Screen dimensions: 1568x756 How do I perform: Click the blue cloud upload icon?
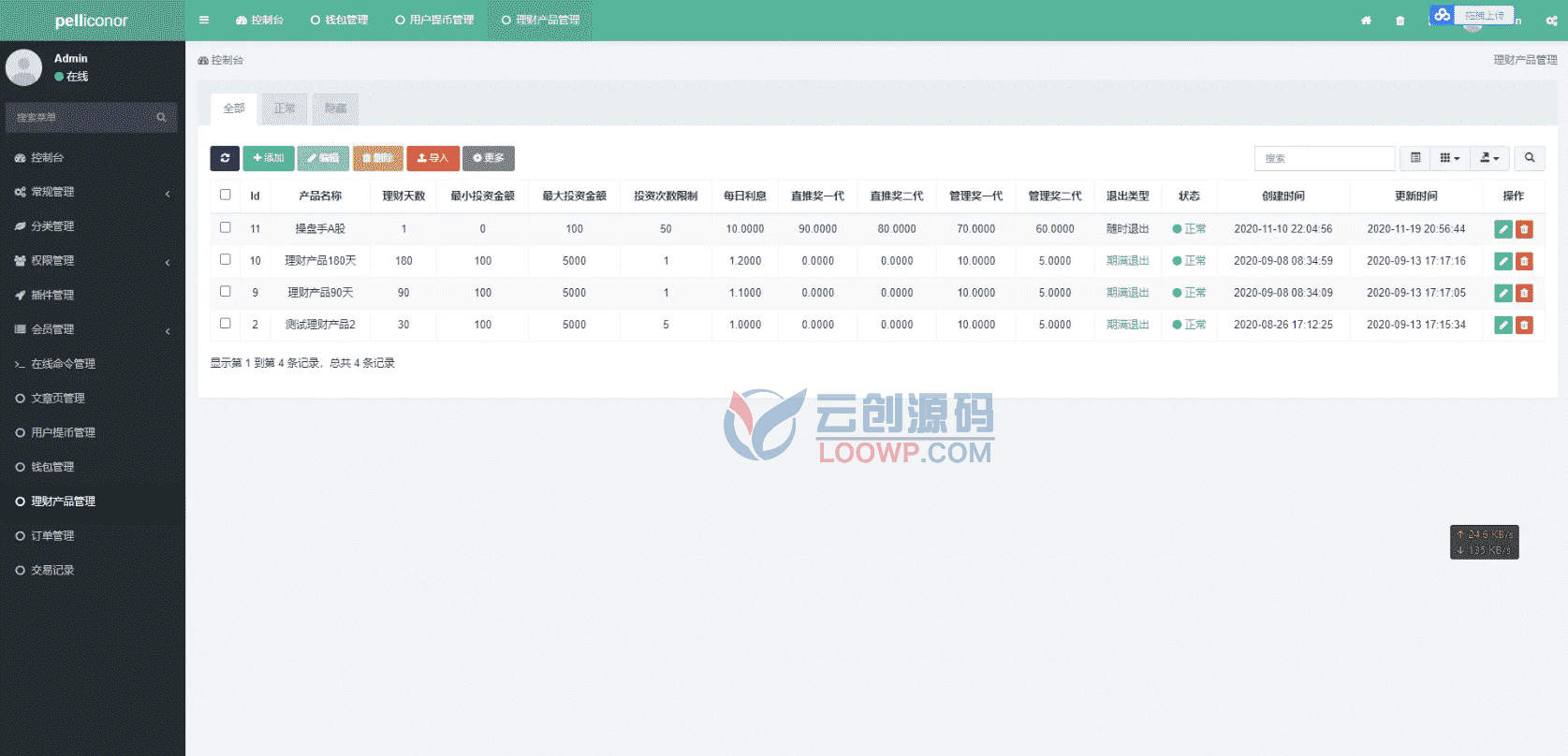point(1442,15)
